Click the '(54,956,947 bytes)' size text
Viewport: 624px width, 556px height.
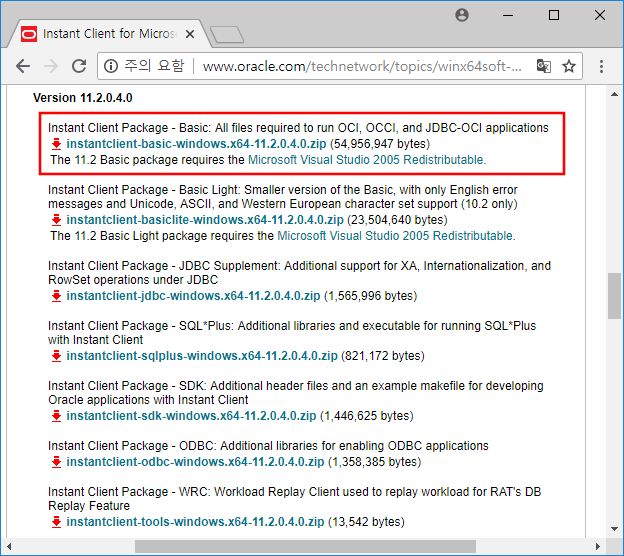click(x=380, y=144)
